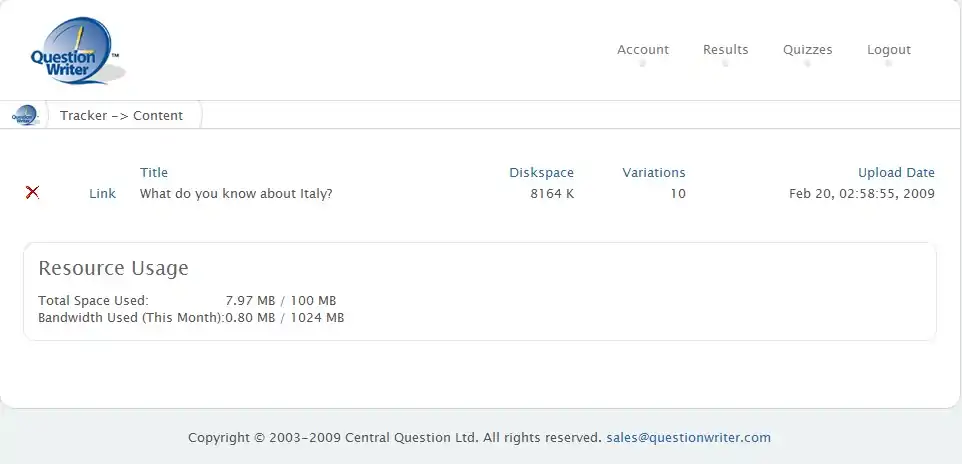Click the Resource Usage heading
The height and width of the screenshot is (464, 962).
113,268
